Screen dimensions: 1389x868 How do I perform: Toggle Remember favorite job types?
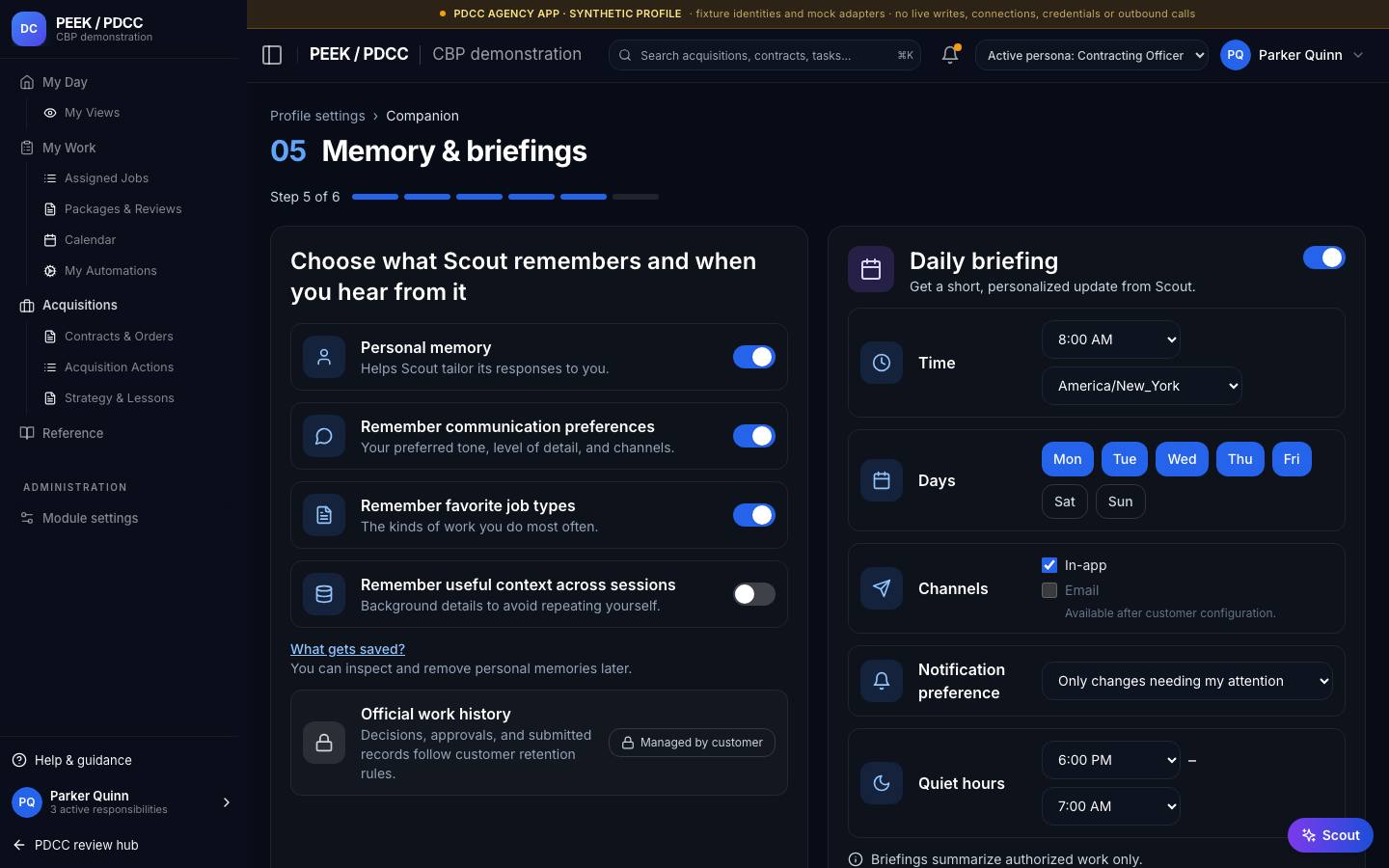click(x=754, y=515)
